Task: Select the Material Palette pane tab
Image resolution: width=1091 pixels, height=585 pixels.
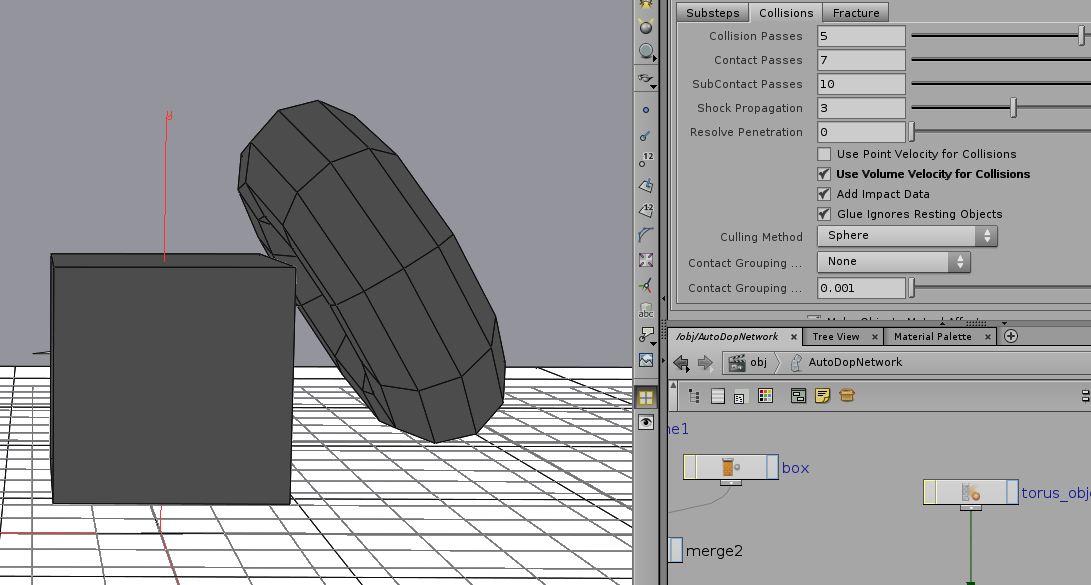Action: point(932,337)
